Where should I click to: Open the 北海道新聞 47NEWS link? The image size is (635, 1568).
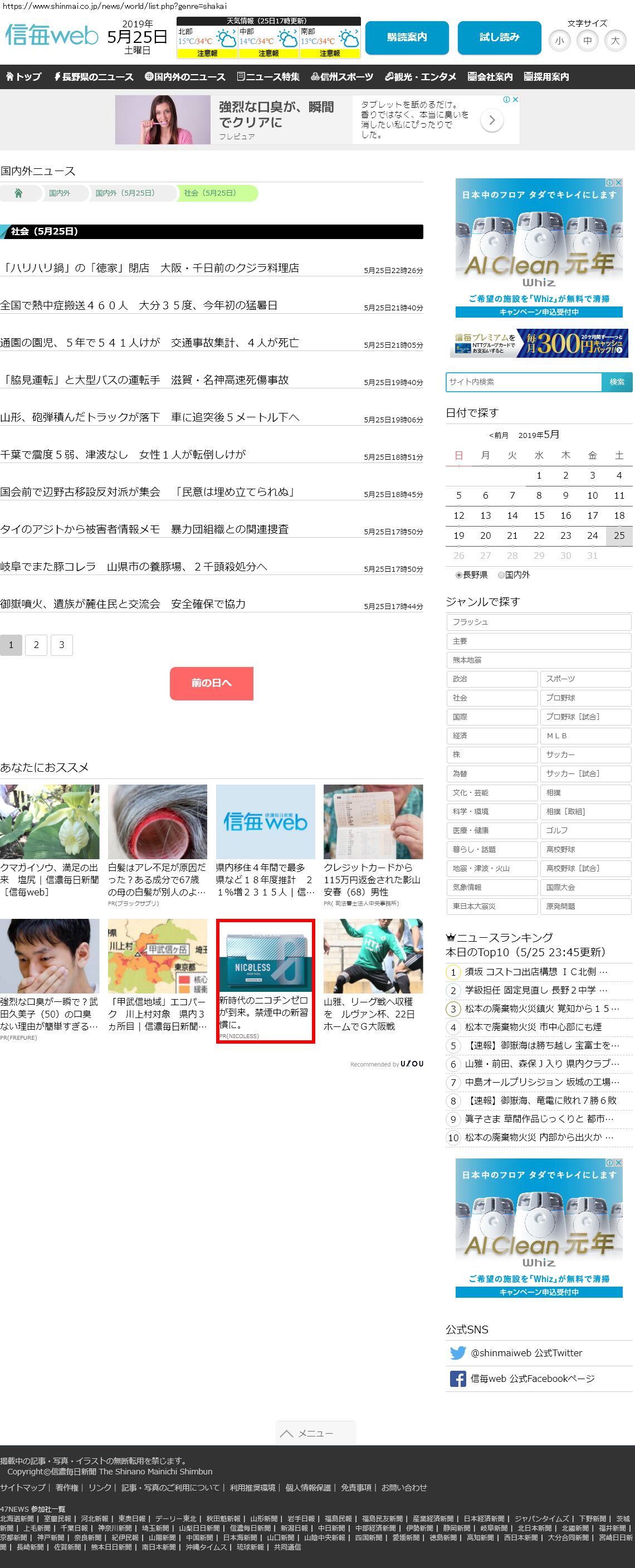coord(17,1519)
